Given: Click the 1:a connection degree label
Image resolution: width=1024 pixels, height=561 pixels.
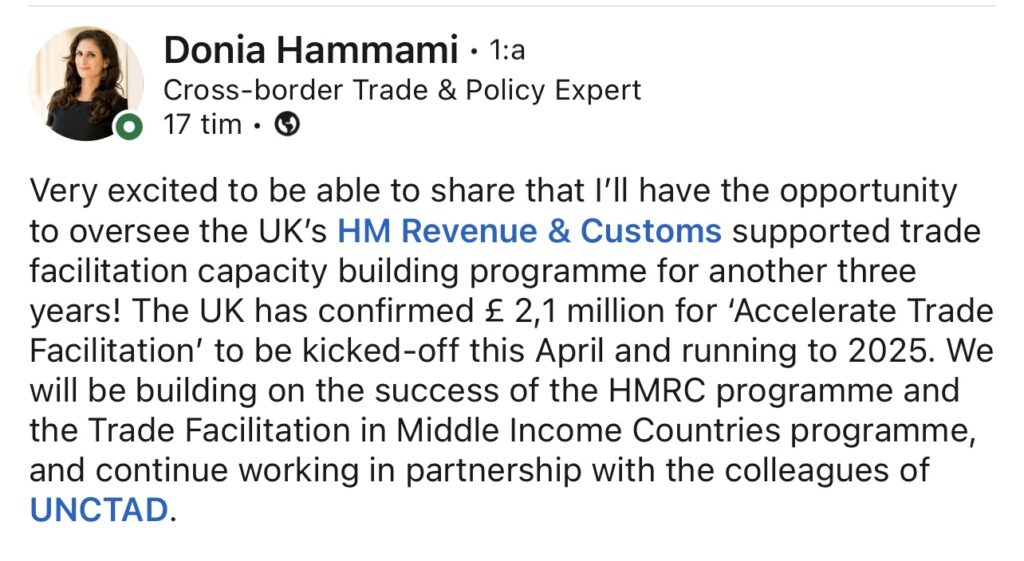Looking at the screenshot, I should [x=506, y=50].
